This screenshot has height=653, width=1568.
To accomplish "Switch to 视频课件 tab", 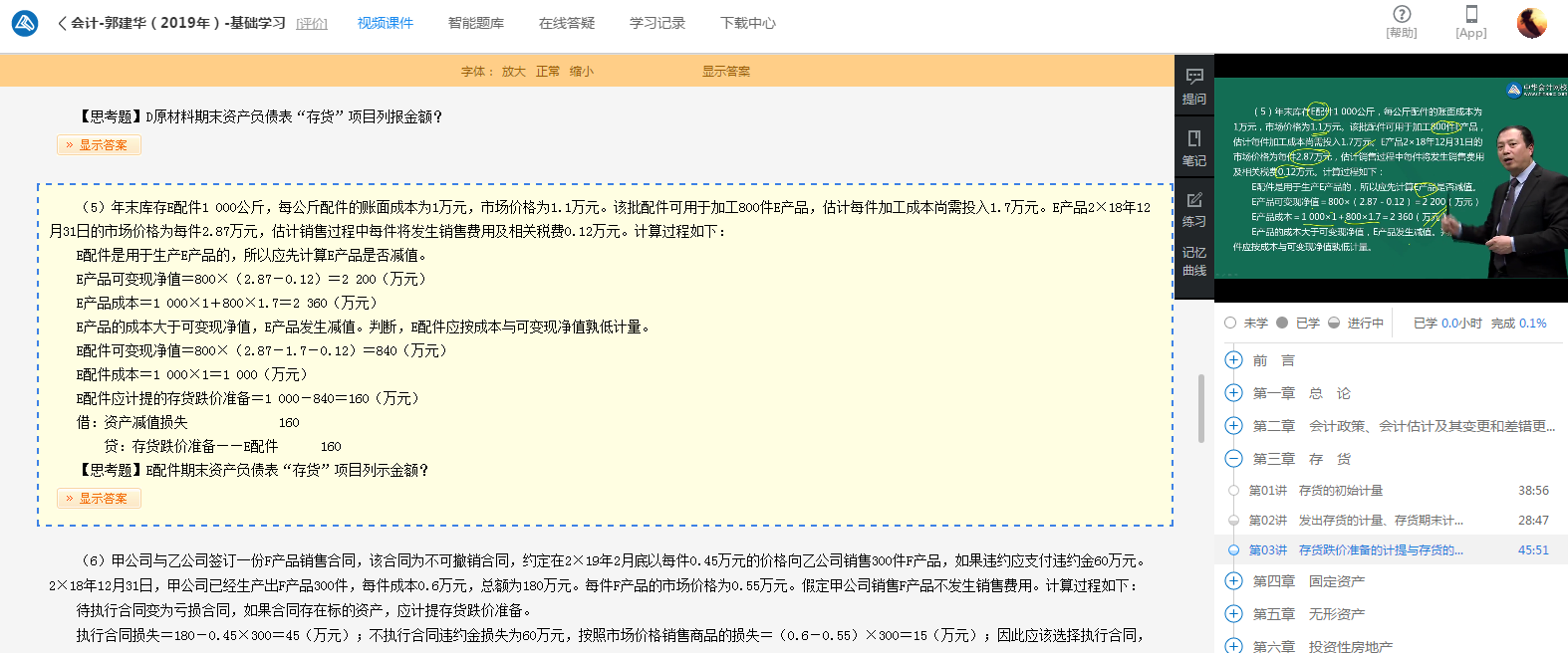I will click(386, 23).
